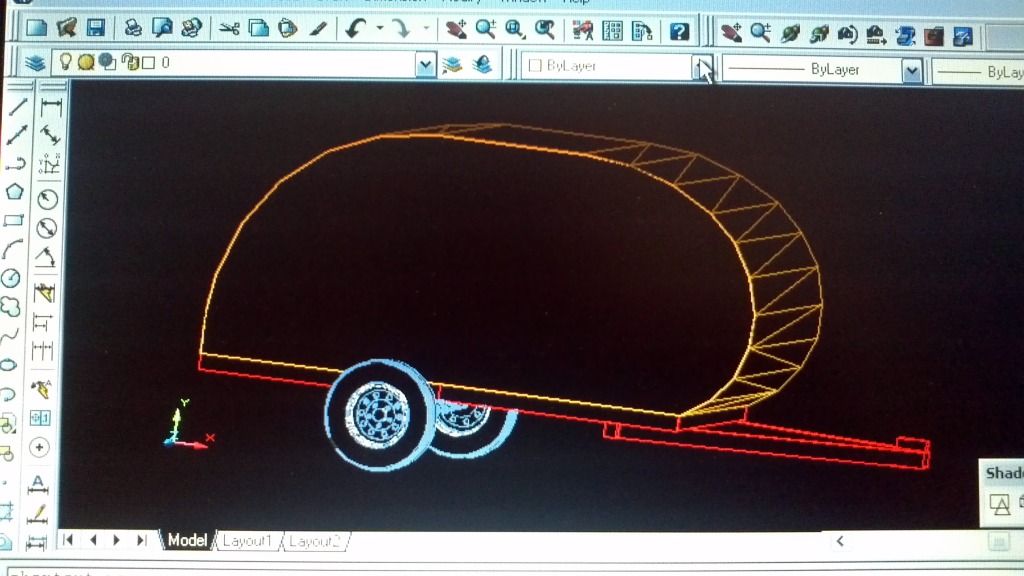Click the Zoom Previous icon
The width and height of the screenshot is (1024, 576).
(545, 29)
